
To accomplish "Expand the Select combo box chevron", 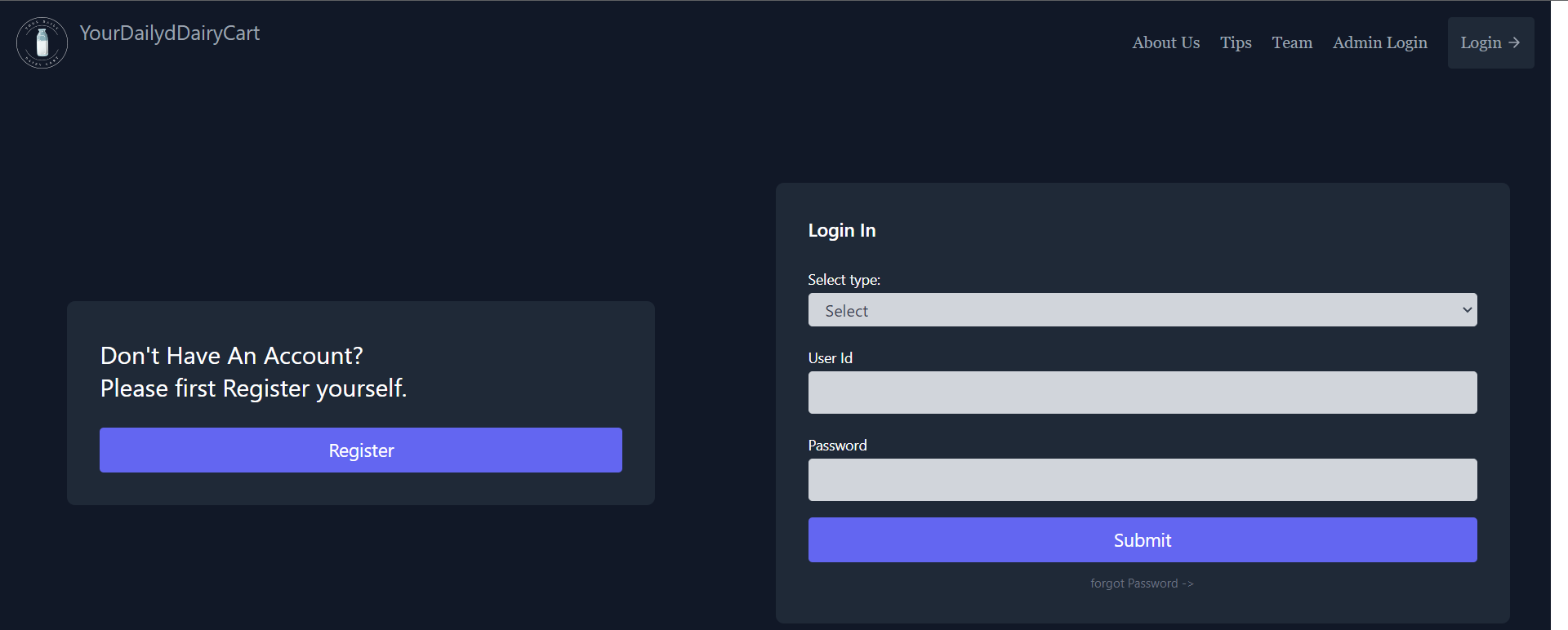I will [x=1466, y=310].
